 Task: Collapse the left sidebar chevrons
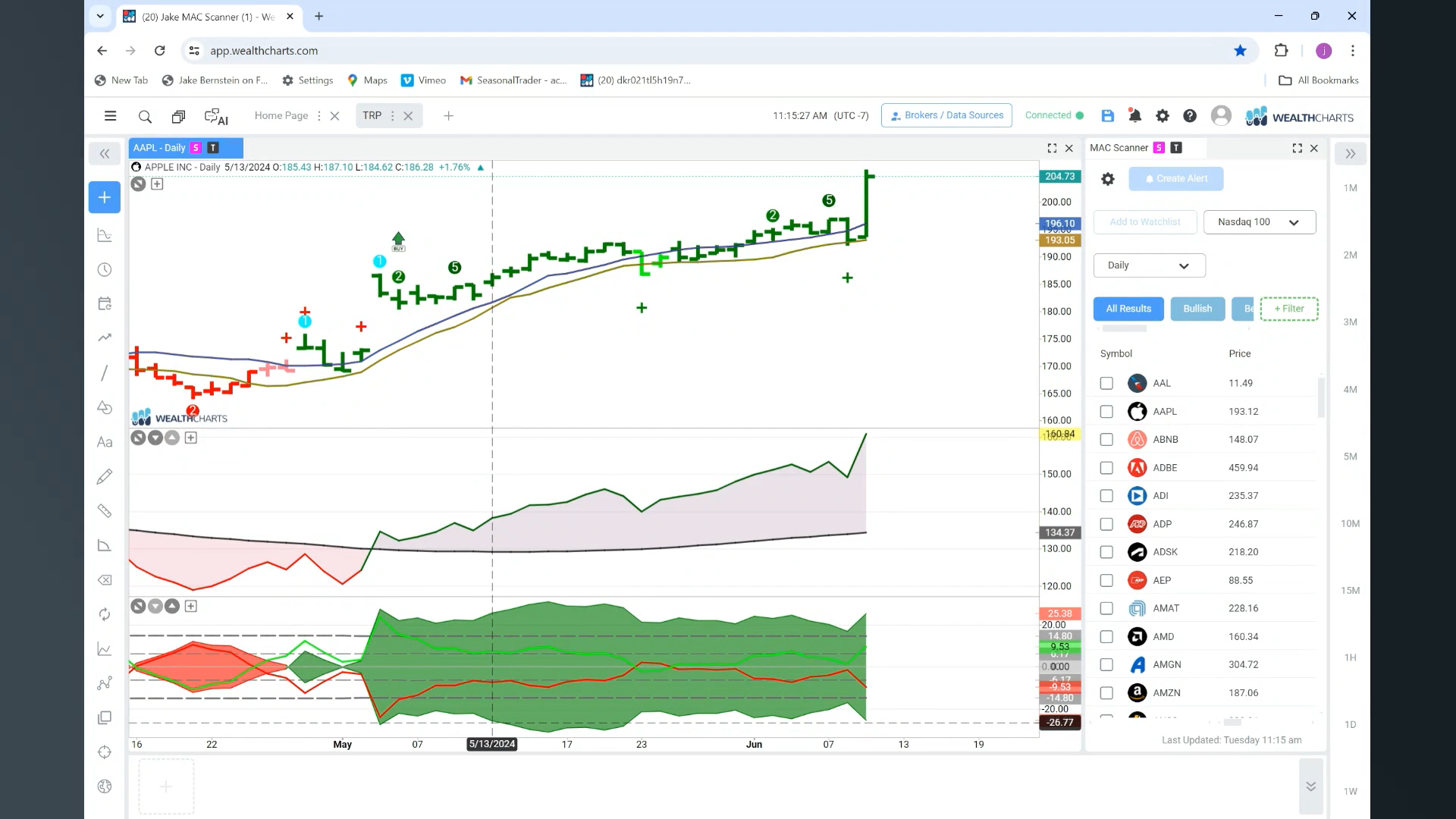(x=105, y=153)
